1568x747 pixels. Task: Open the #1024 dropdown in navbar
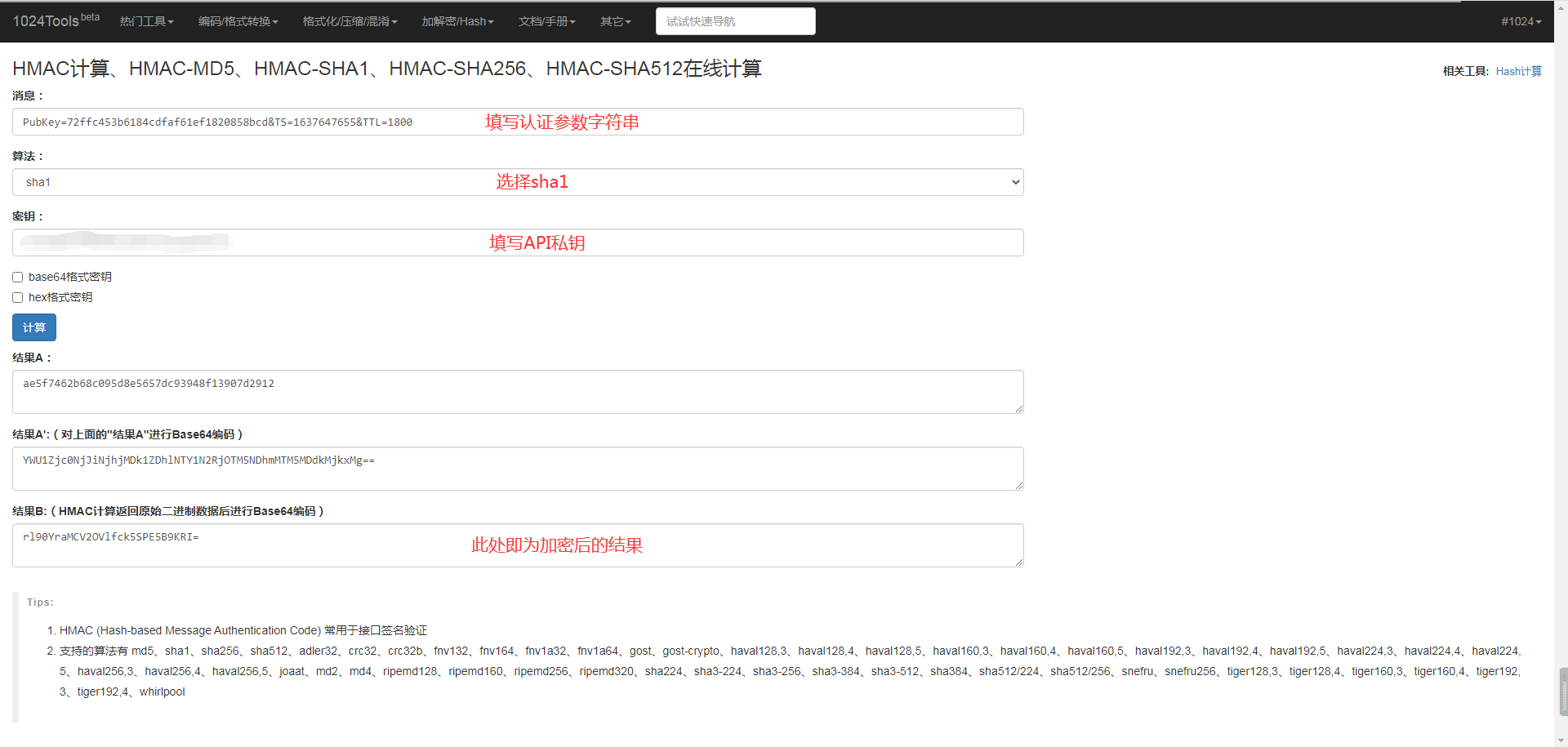(x=1521, y=21)
